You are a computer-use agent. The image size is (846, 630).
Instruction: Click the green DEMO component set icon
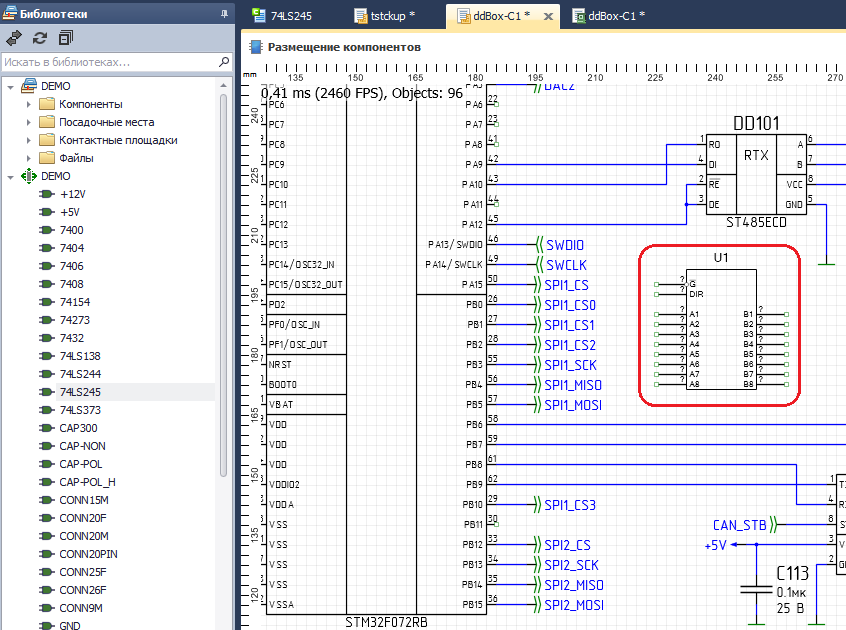(x=29, y=176)
